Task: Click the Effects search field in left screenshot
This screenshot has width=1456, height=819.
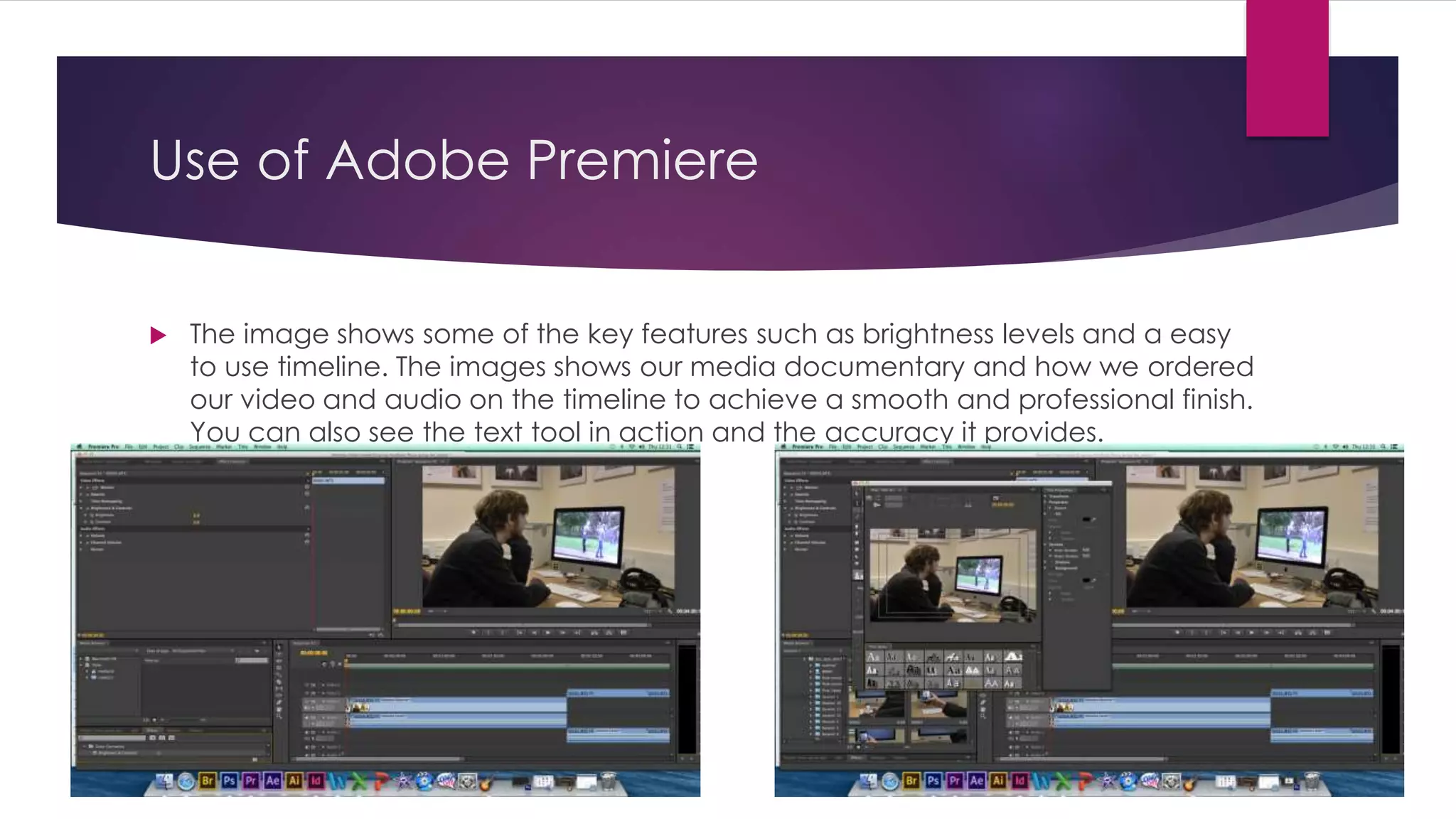Action: [112, 738]
